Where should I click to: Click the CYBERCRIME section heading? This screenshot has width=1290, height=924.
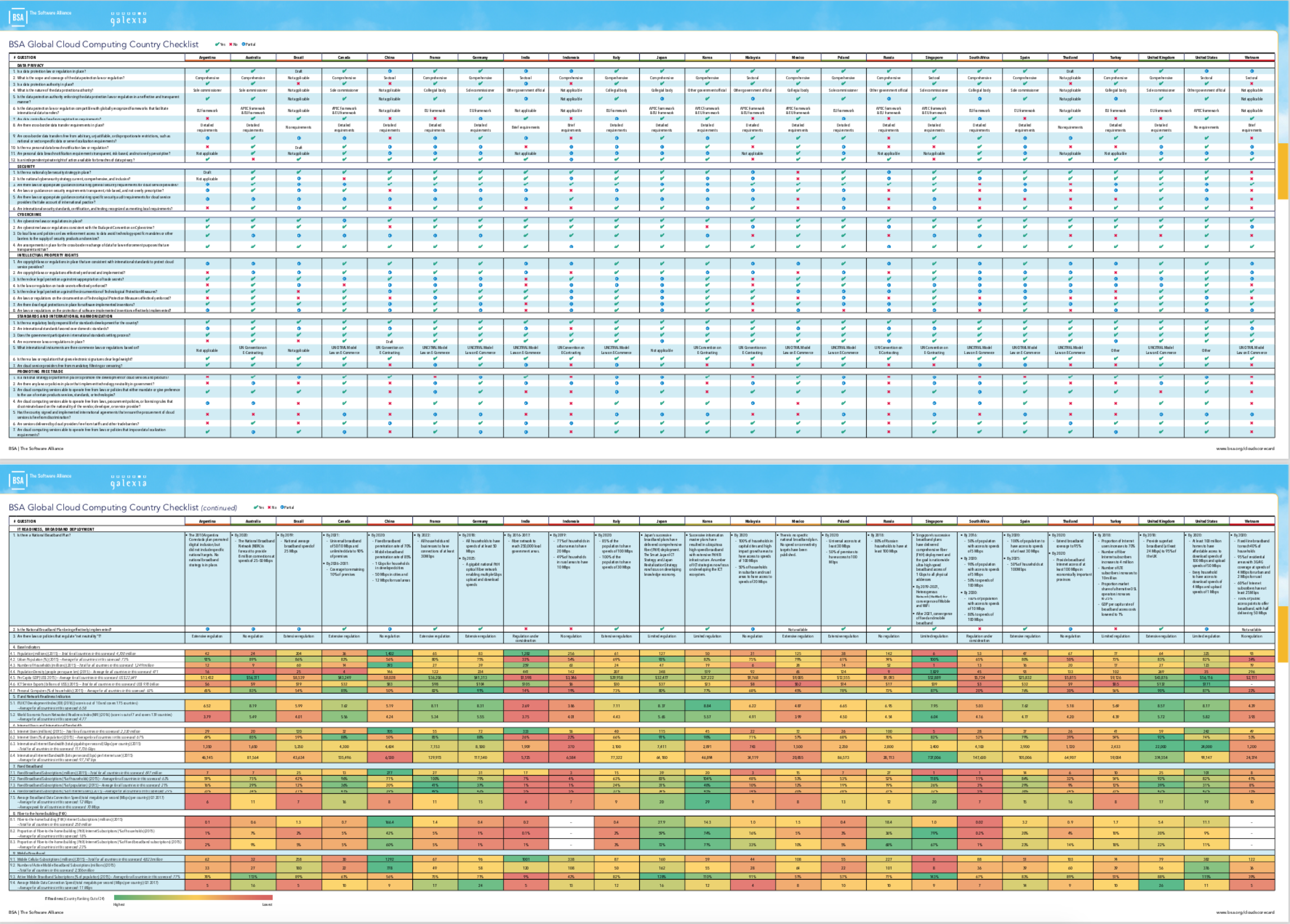pos(29,215)
